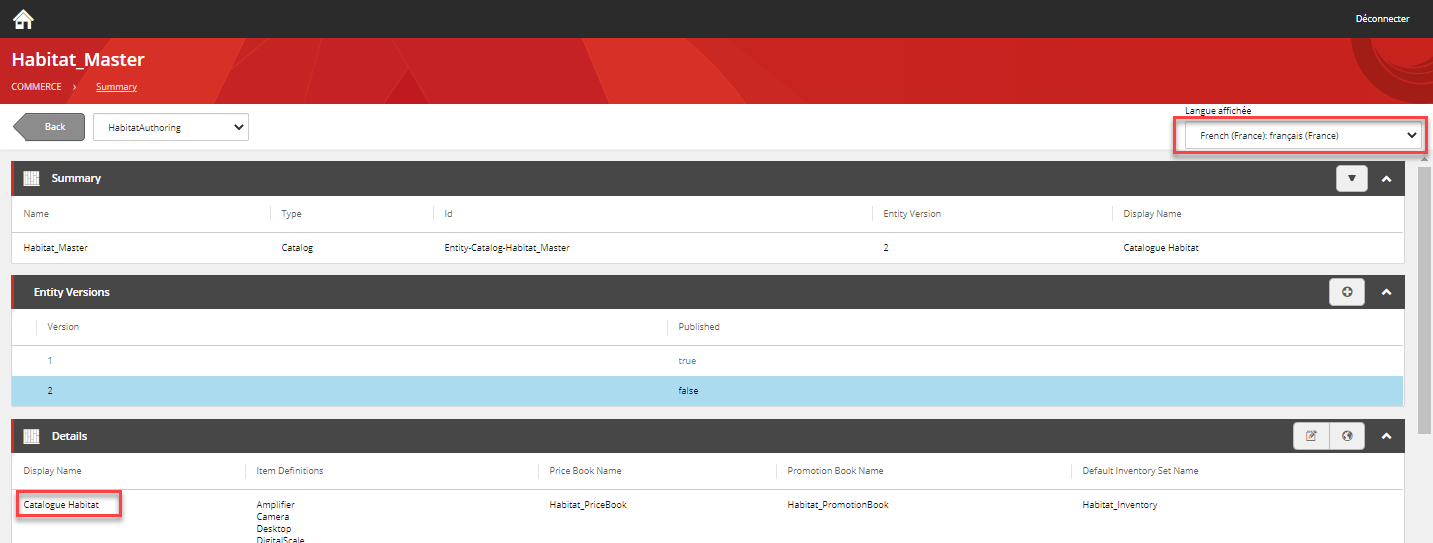
Task: Click the Amplifier item definition
Action: [x=276, y=505]
